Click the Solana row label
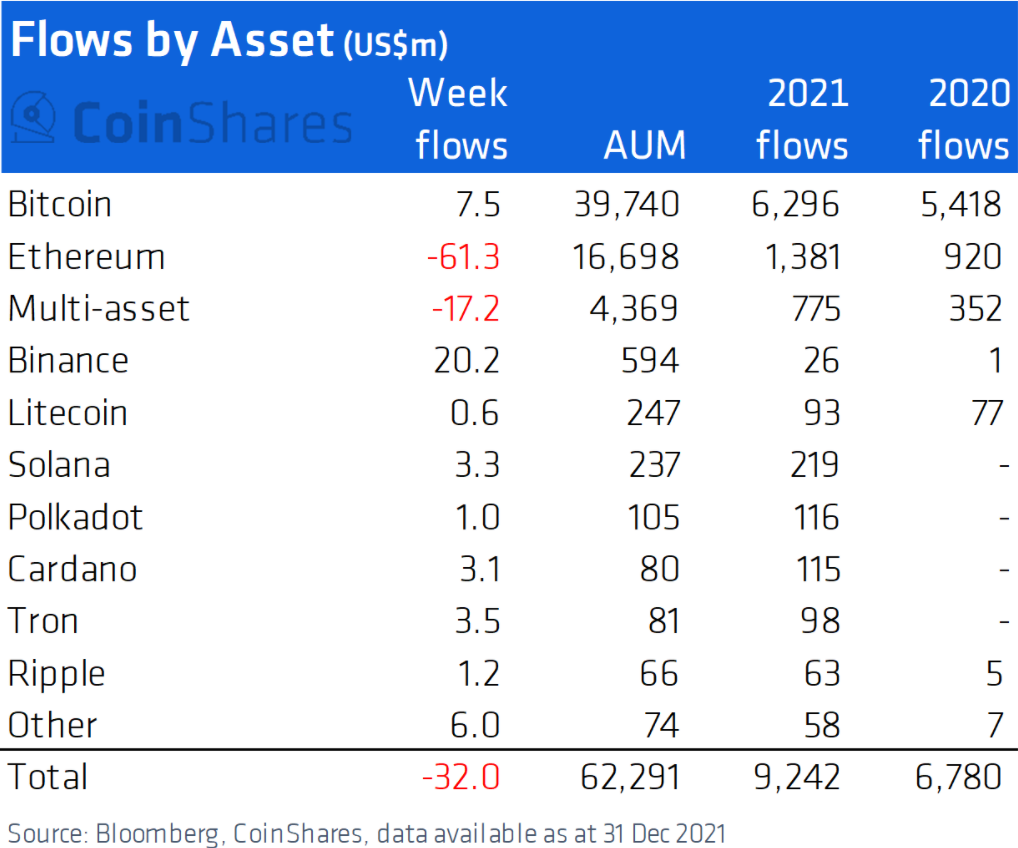The image size is (1018, 848). tap(59, 464)
